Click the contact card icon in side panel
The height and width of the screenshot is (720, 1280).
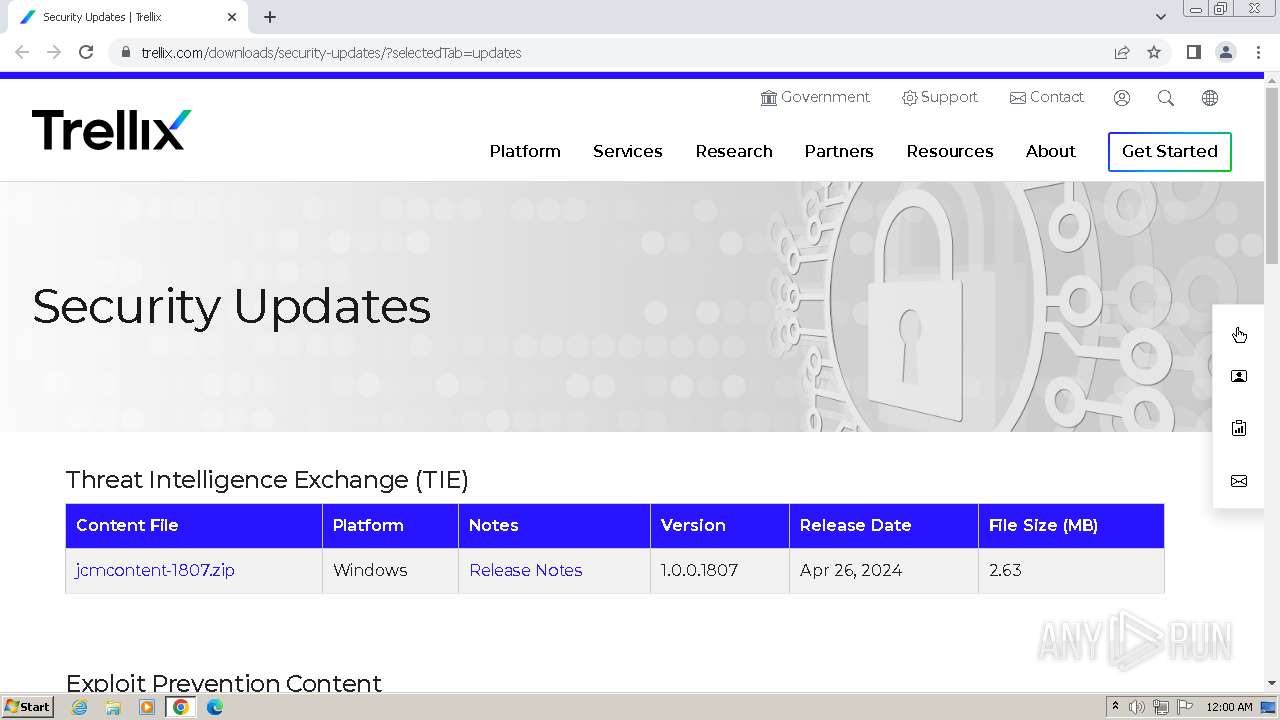1239,377
